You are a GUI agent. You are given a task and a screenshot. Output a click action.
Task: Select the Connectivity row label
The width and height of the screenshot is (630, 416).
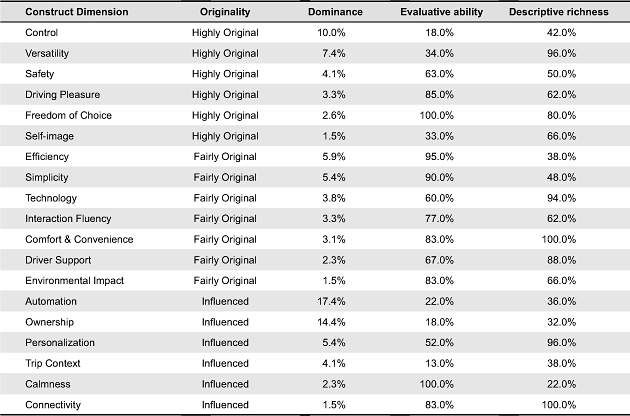(54, 404)
